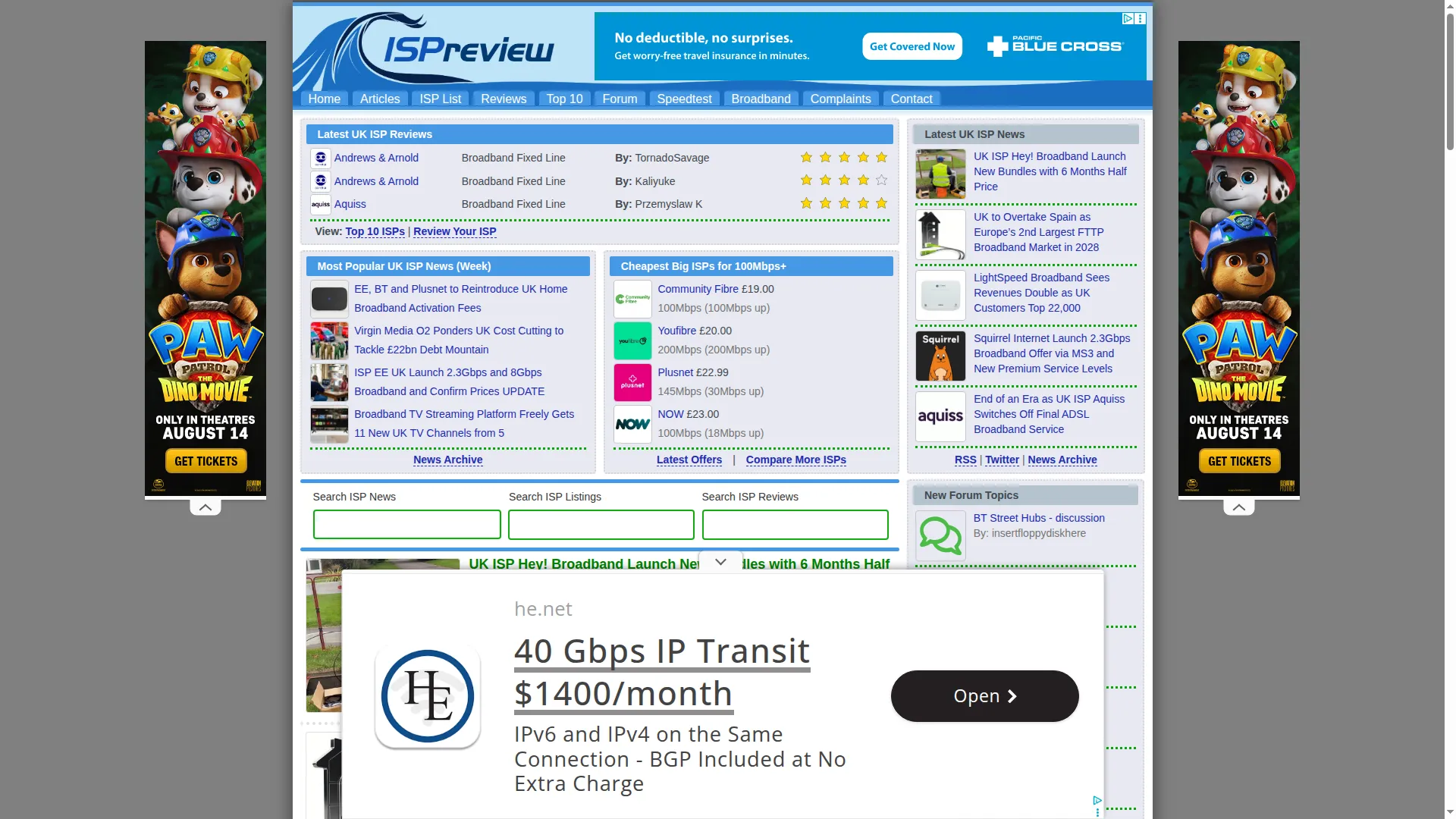Image resolution: width=1456 pixels, height=819 pixels.
Task: Read ISP EE 2.3Gbps and 8Gbps article
Action: pyautogui.click(x=450, y=382)
